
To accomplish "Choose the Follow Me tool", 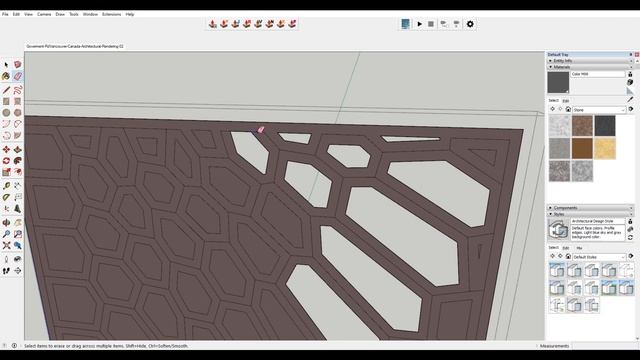I will click(18, 161).
